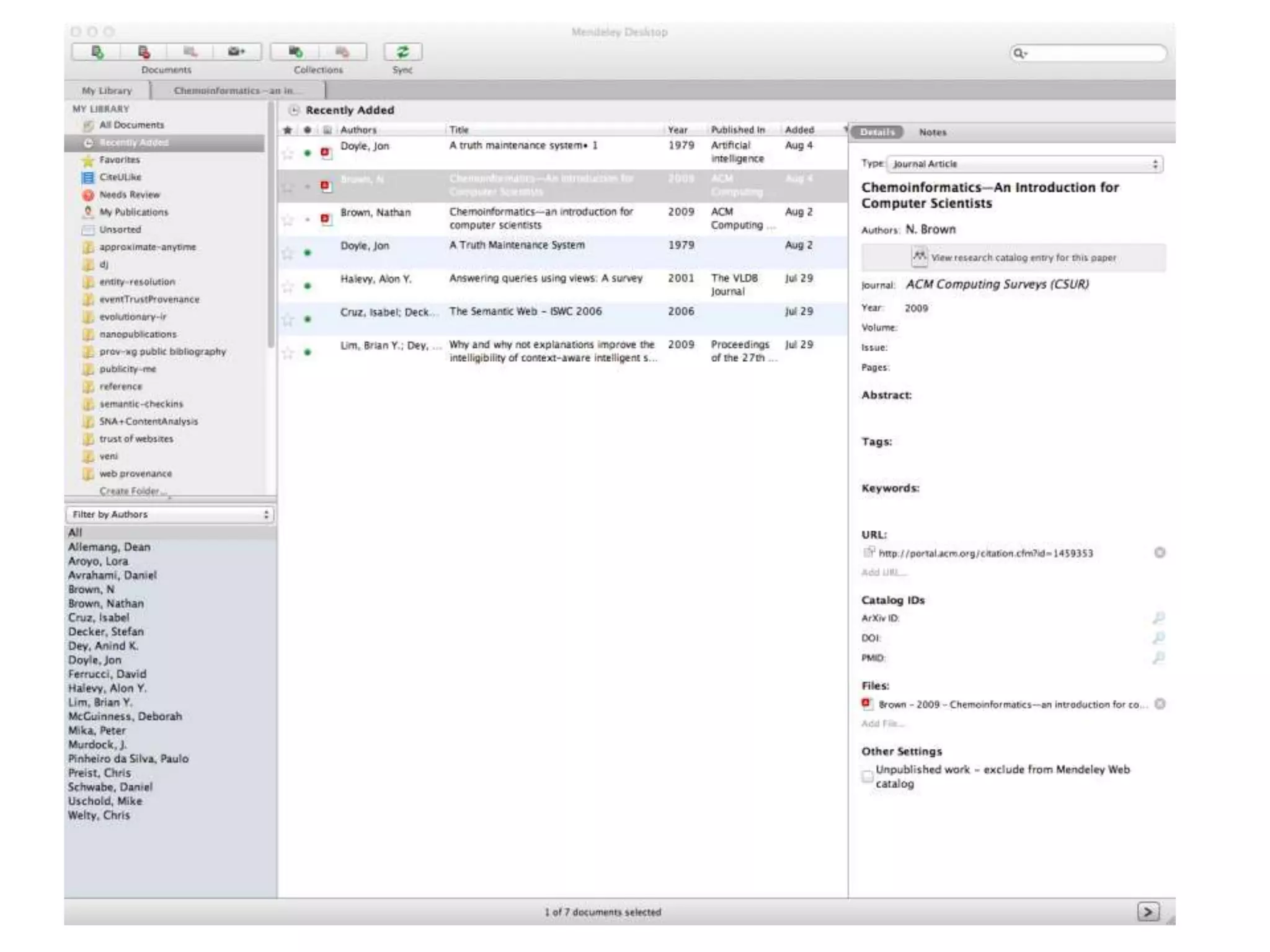Select the nanopublications folder in sidebar
The height and width of the screenshot is (952, 1270).
[x=138, y=334]
